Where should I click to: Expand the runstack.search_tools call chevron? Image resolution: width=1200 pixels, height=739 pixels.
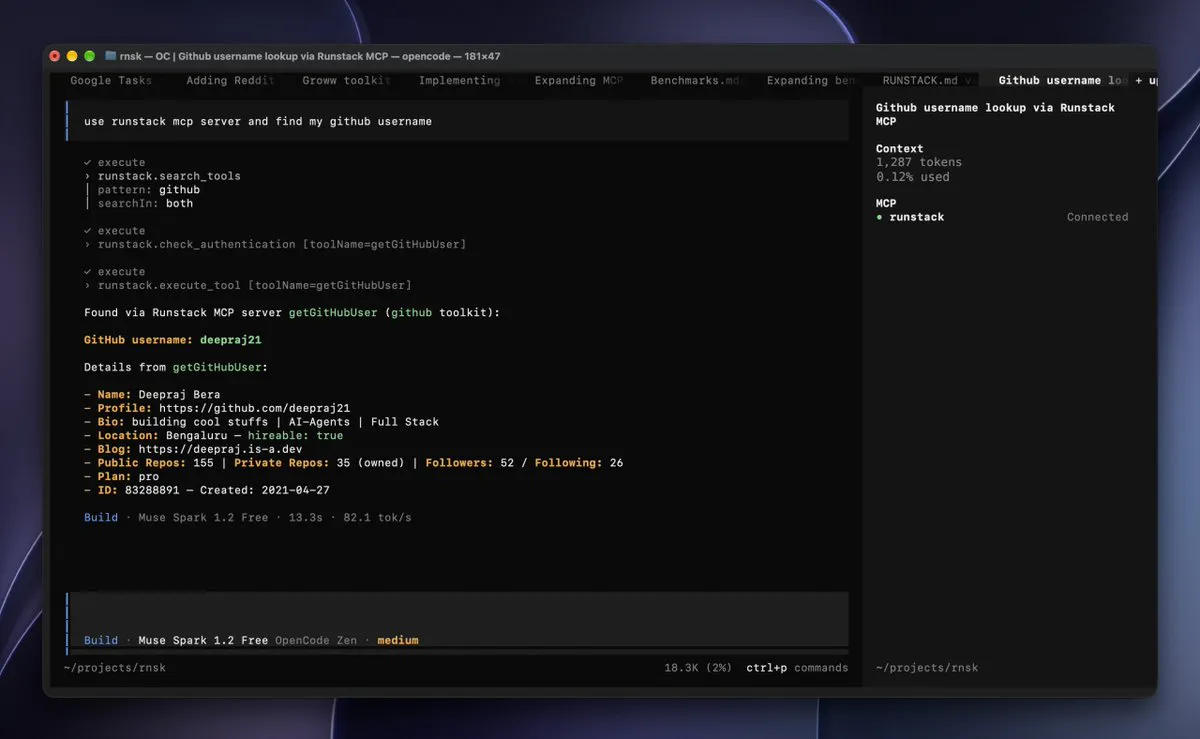point(88,176)
